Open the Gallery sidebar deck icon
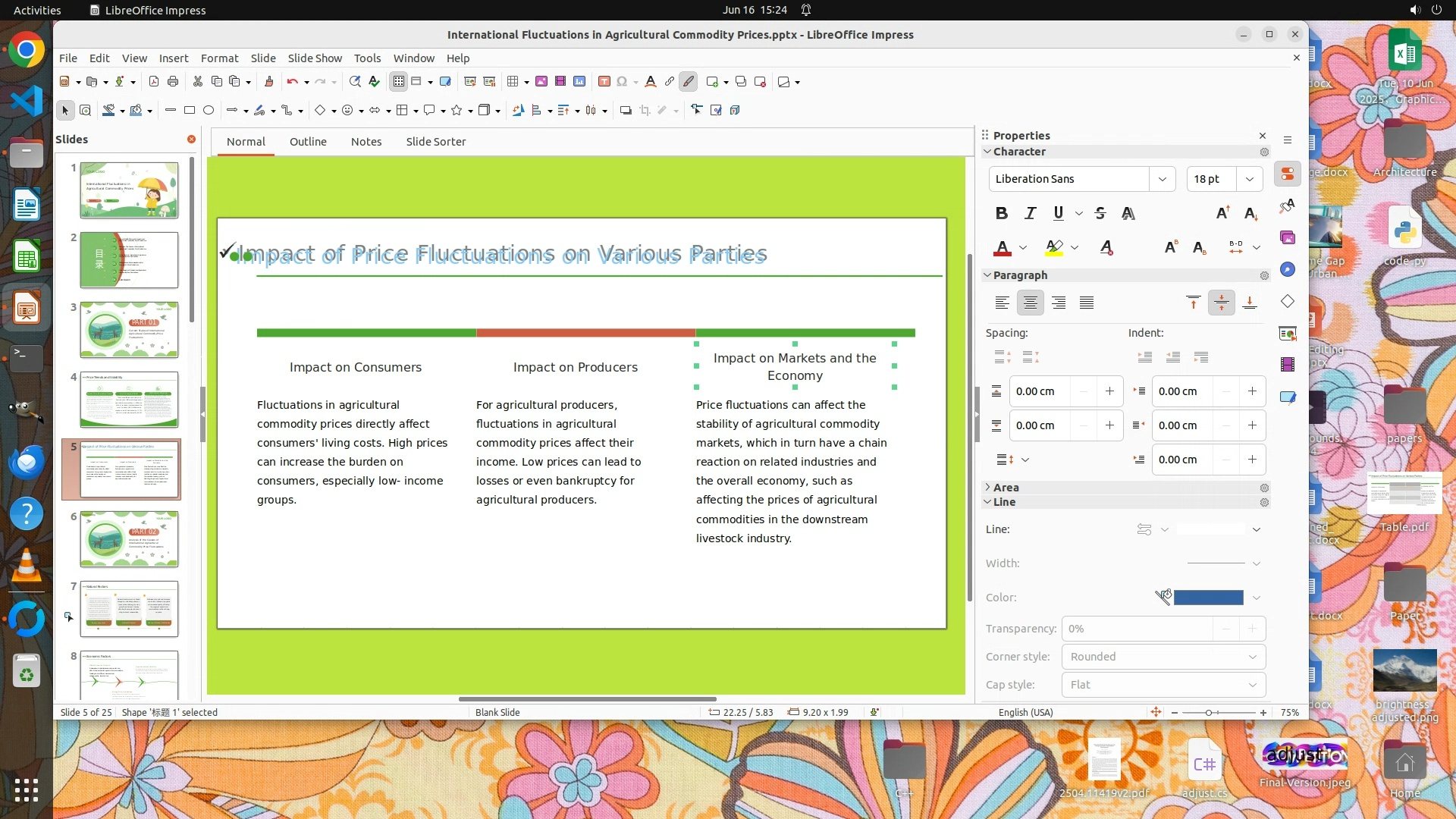Image resolution: width=1456 pixels, height=819 pixels. point(1288,238)
